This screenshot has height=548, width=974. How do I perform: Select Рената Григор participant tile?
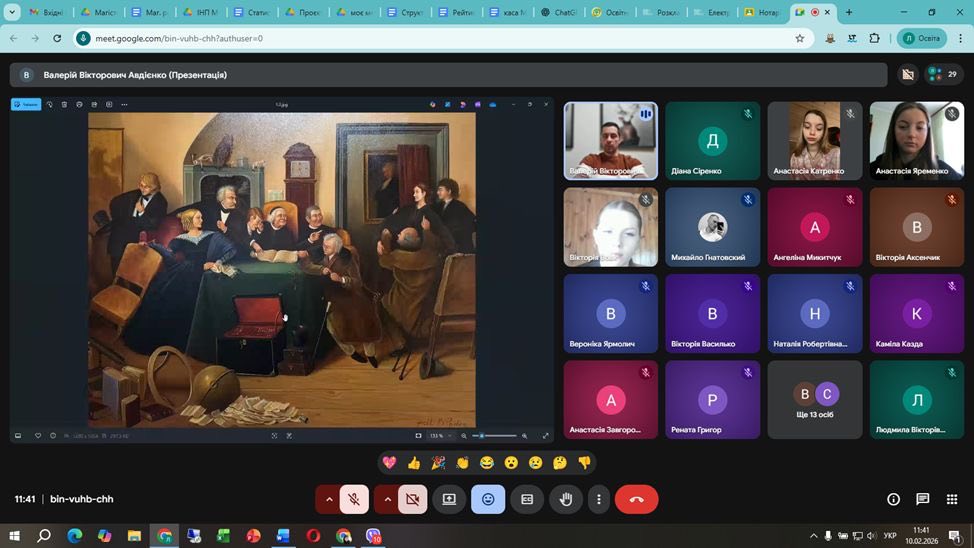712,400
